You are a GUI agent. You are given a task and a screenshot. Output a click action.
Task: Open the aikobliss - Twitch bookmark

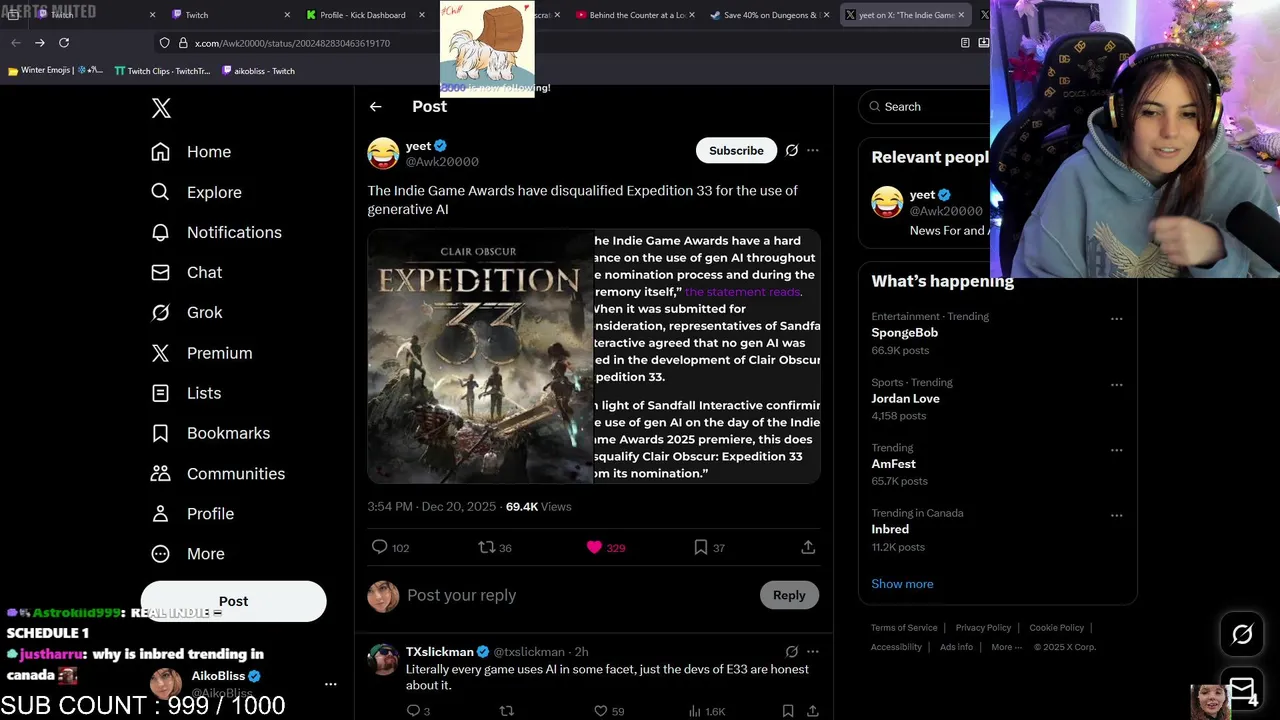258,71
